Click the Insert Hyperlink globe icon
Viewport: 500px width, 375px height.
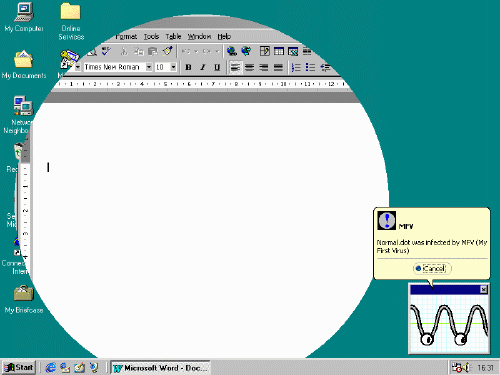coord(232,51)
